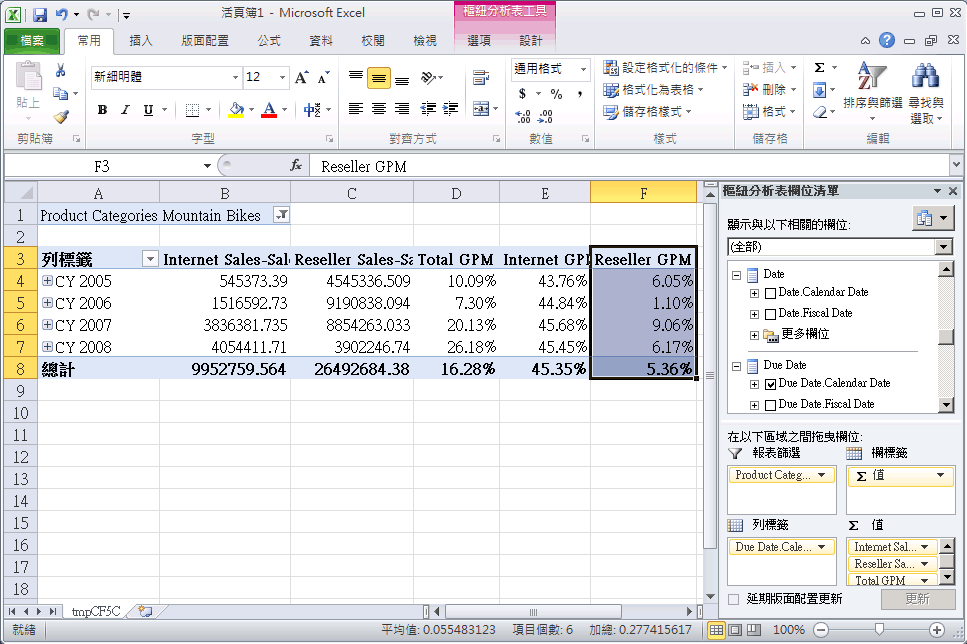
Task: Open the font size dropdown showing 12
Action: click(x=282, y=77)
